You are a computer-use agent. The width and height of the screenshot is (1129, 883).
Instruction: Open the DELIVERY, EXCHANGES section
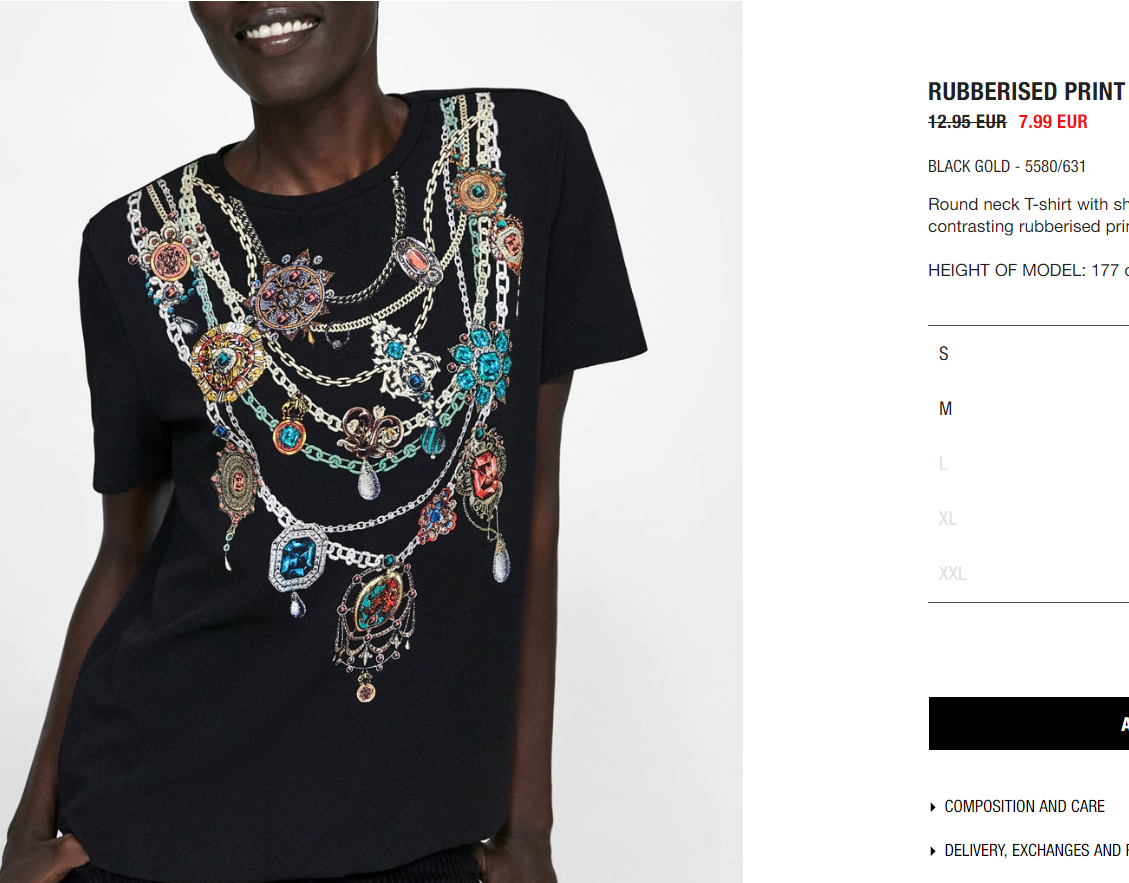[x=1036, y=851]
